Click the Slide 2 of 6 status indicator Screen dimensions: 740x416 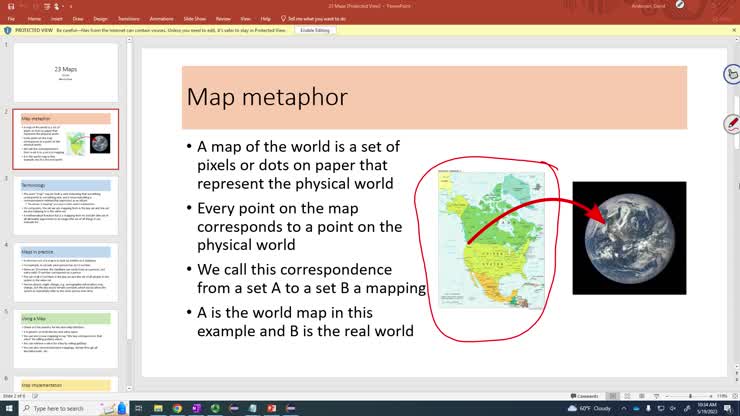coord(14,396)
